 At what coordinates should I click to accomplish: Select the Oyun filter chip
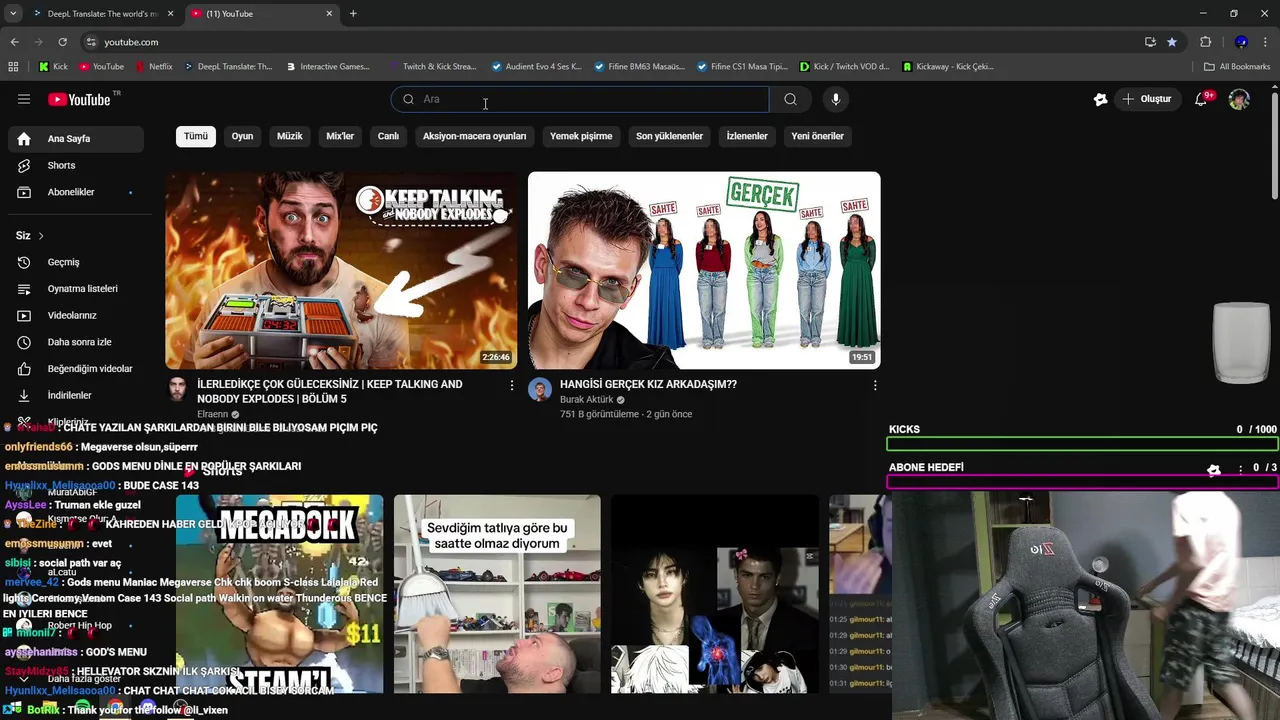pos(243,136)
